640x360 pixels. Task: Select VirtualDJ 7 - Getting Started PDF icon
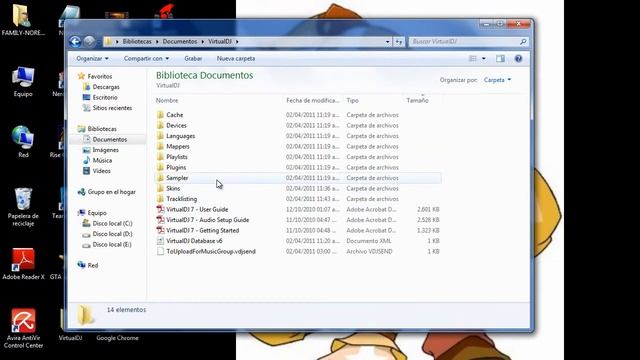(x=160, y=231)
